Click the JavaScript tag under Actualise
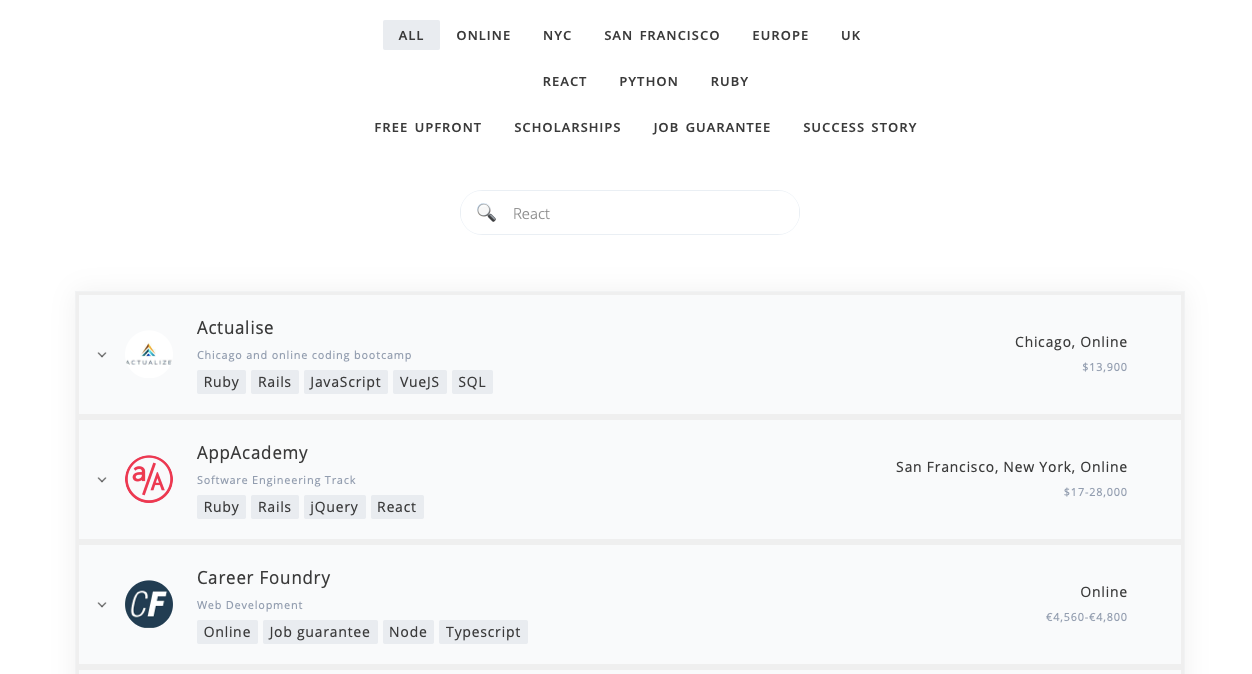Image resolution: width=1252 pixels, height=674 pixels. coord(346,382)
